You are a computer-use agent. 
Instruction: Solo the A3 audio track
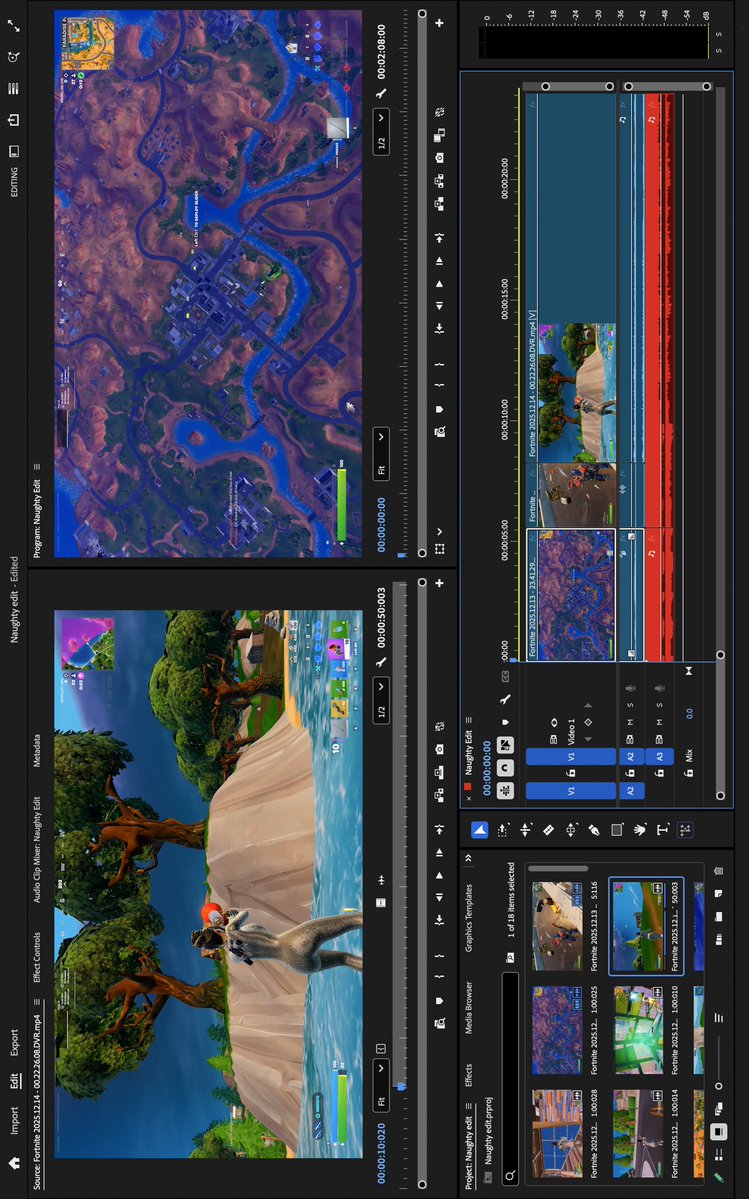[659, 705]
